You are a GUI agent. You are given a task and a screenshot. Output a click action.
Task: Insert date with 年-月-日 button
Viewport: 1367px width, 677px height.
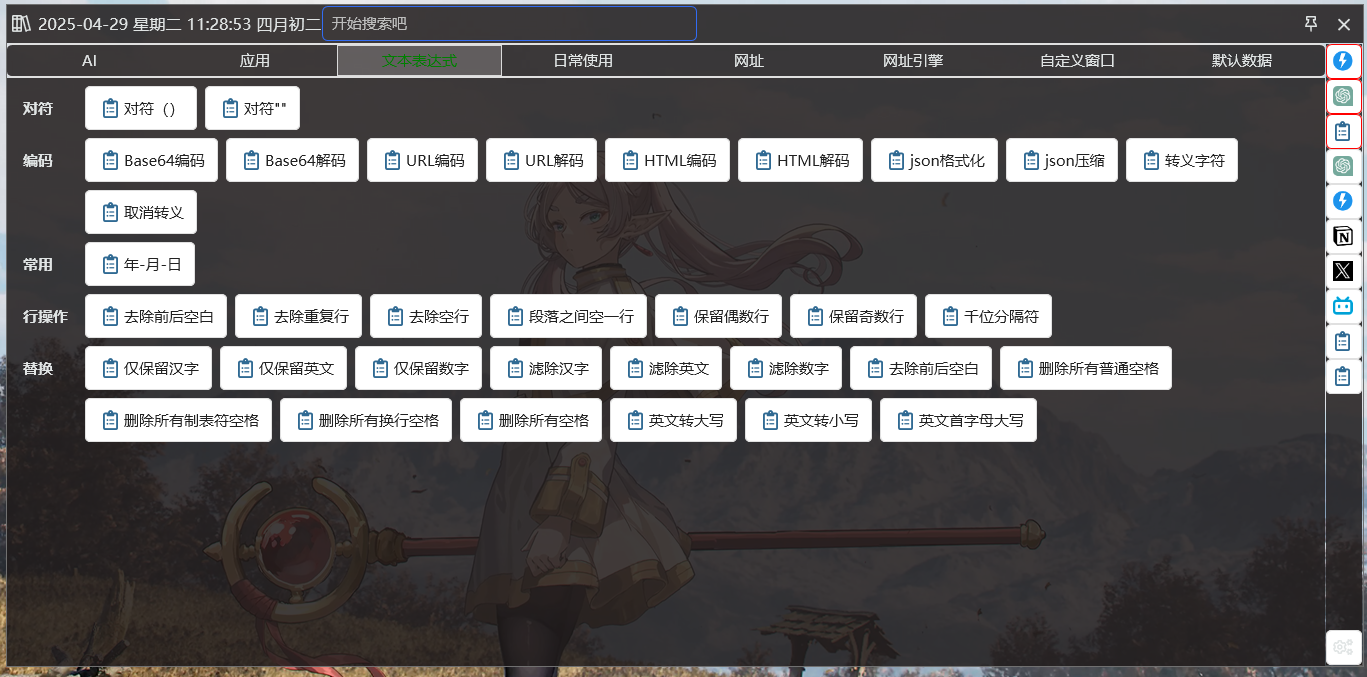point(140,264)
